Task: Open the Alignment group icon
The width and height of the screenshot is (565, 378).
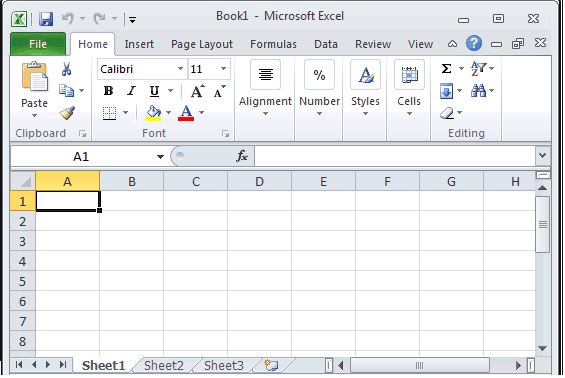Action: pyautogui.click(x=266, y=75)
